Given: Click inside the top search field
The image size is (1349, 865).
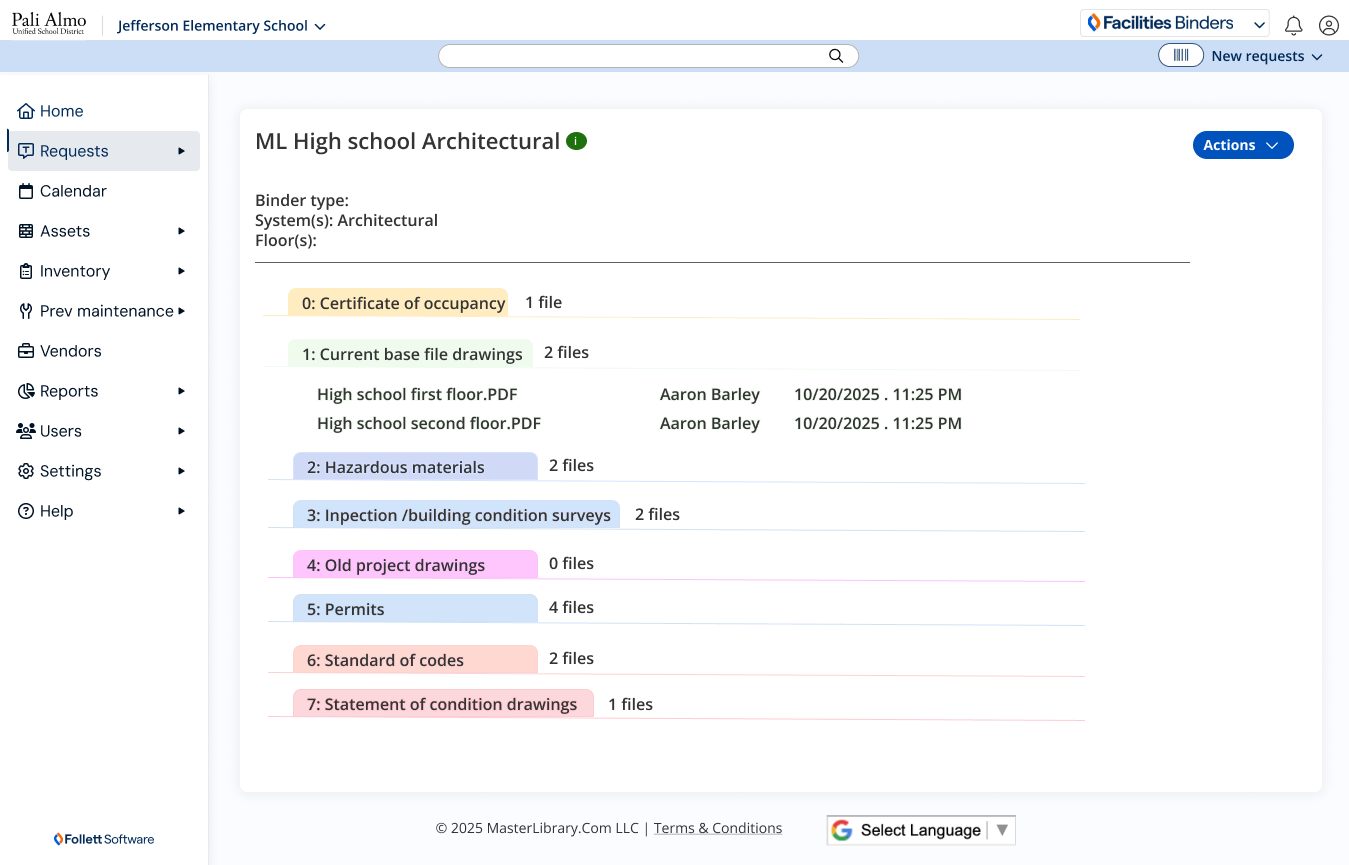Looking at the screenshot, I should tap(630, 56).
